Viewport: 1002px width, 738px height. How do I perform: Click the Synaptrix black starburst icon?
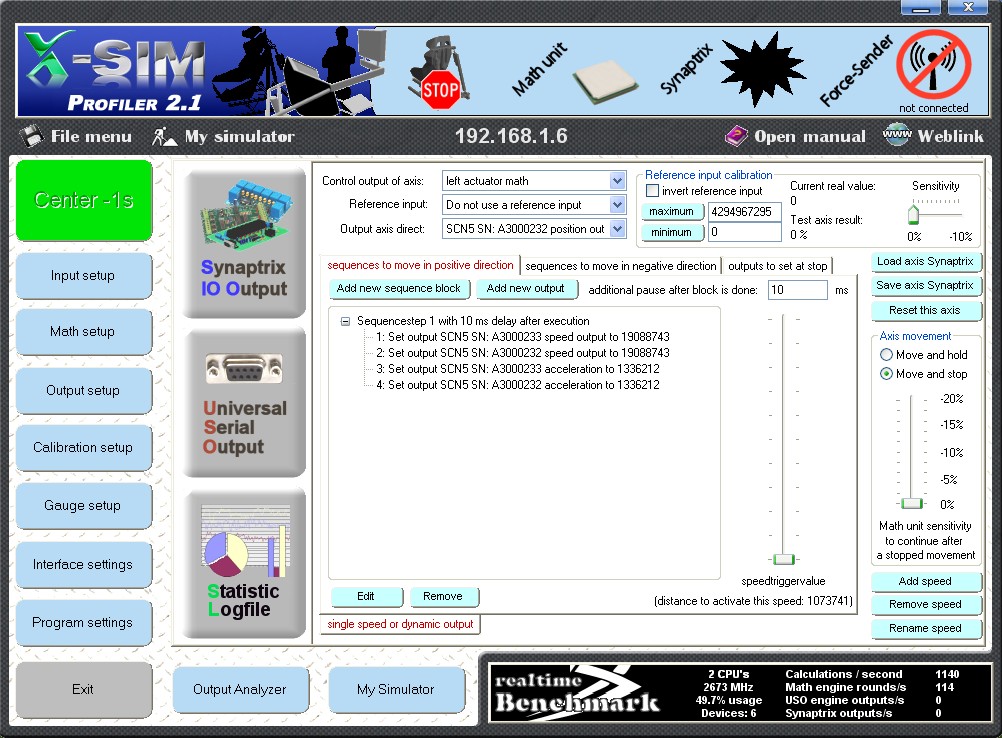762,69
